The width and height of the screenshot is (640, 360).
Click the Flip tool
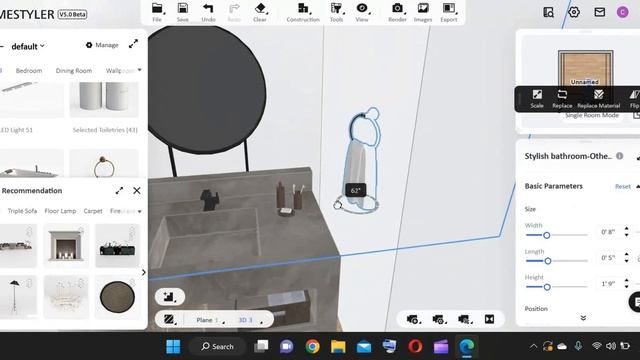tap(634, 99)
